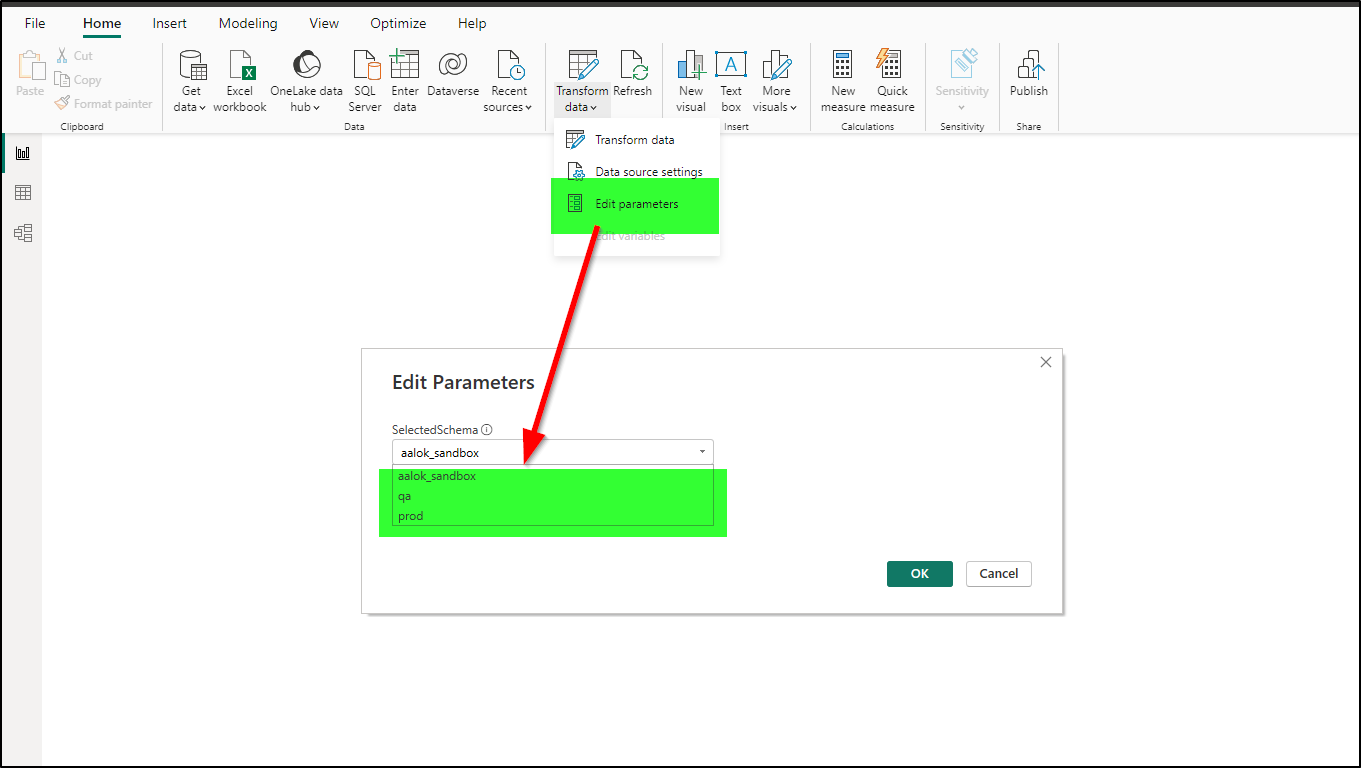The height and width of the screenshot is (768, 1361).
Task: Open More visuals
Action: point(776,80)
